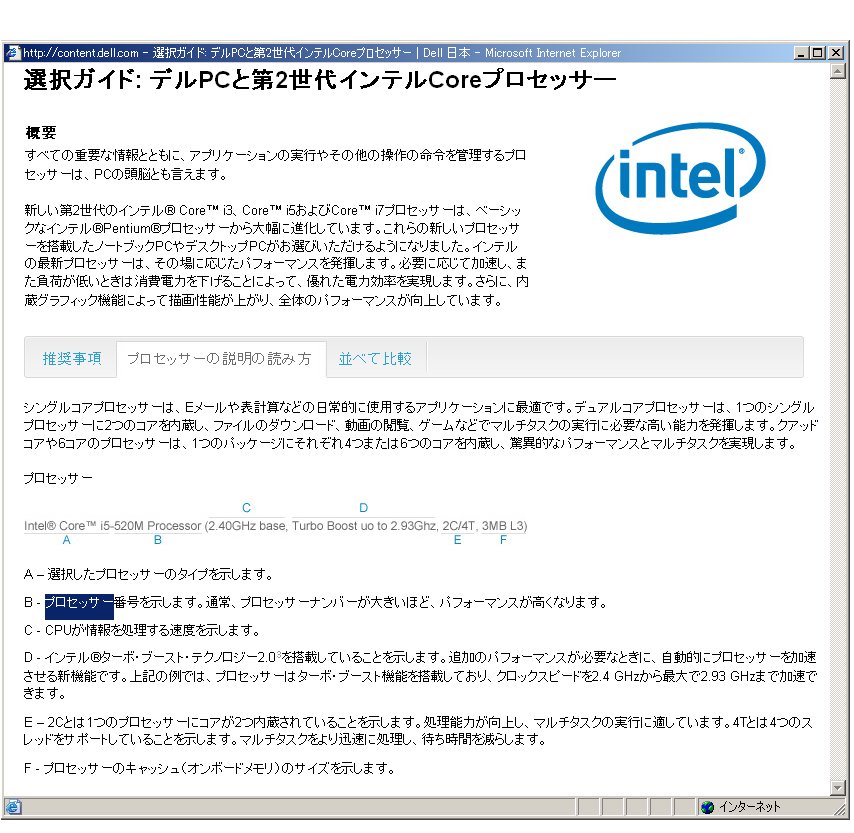Click the highlighted プロセッサー text selection
This screenshot has width=854, height=833.
78,602
